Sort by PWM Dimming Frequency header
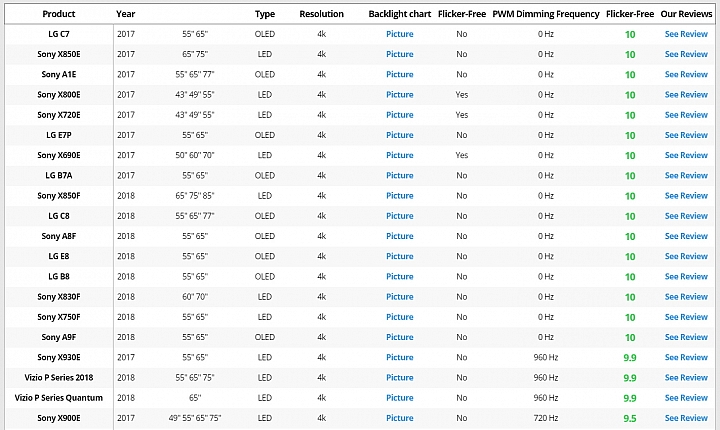 pyautogui.click(x=546, y=14)
